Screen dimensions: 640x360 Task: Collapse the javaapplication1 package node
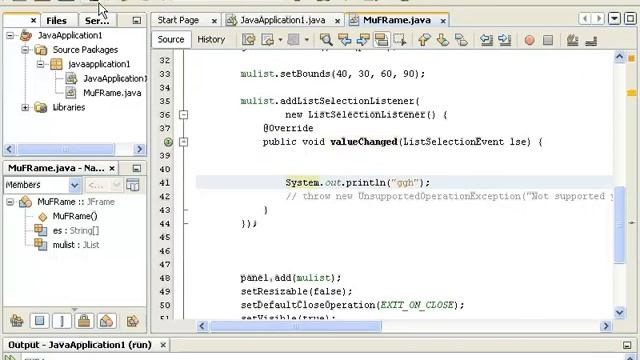tap(40, 64)
